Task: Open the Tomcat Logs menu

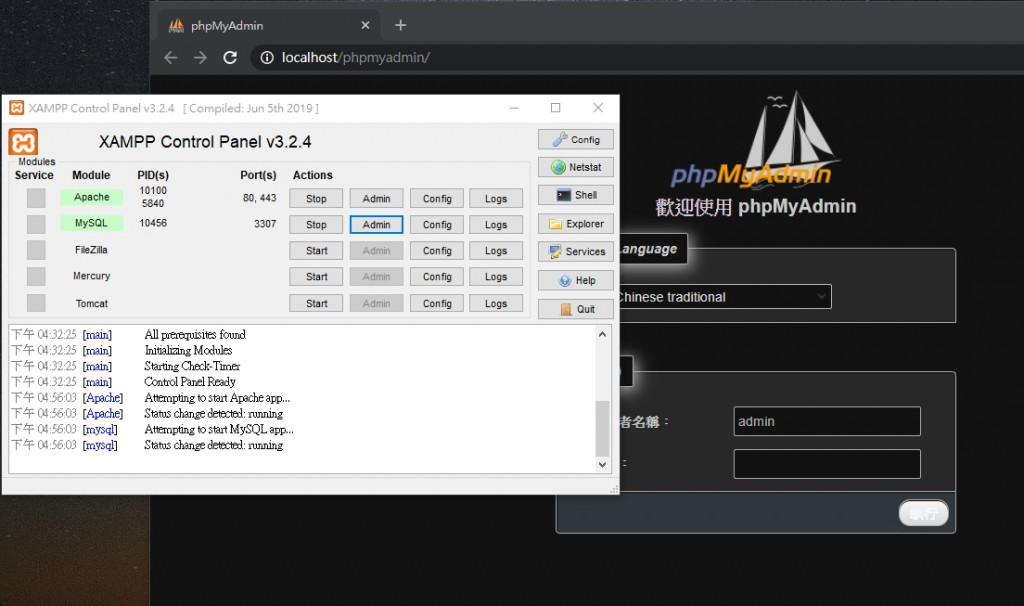Action: 496,304
